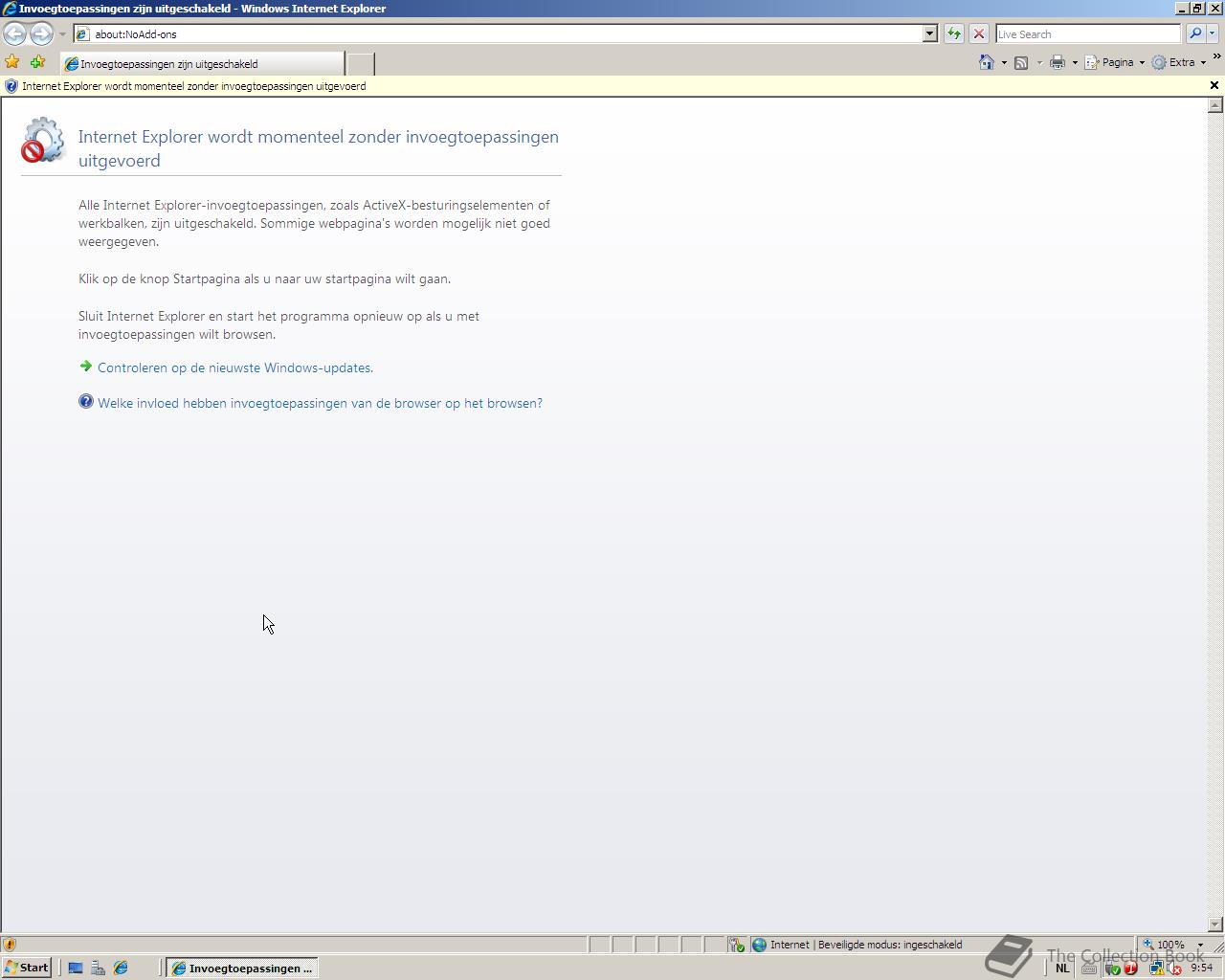Image resolution: width=1225 pixels, height=980 pixels.
Task: Click the Print icon
Action: [1058, 62]
